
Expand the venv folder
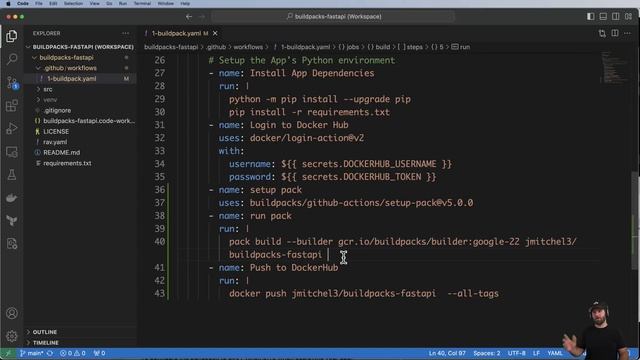point(80,100)
